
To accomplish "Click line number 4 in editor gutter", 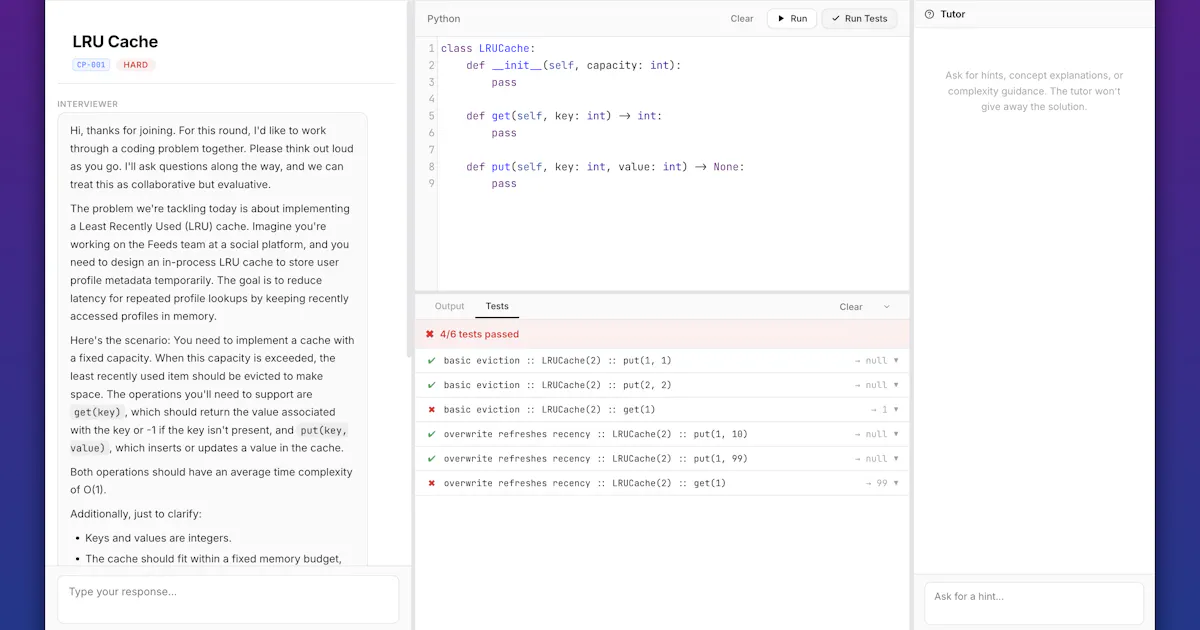I will [431, 99].
